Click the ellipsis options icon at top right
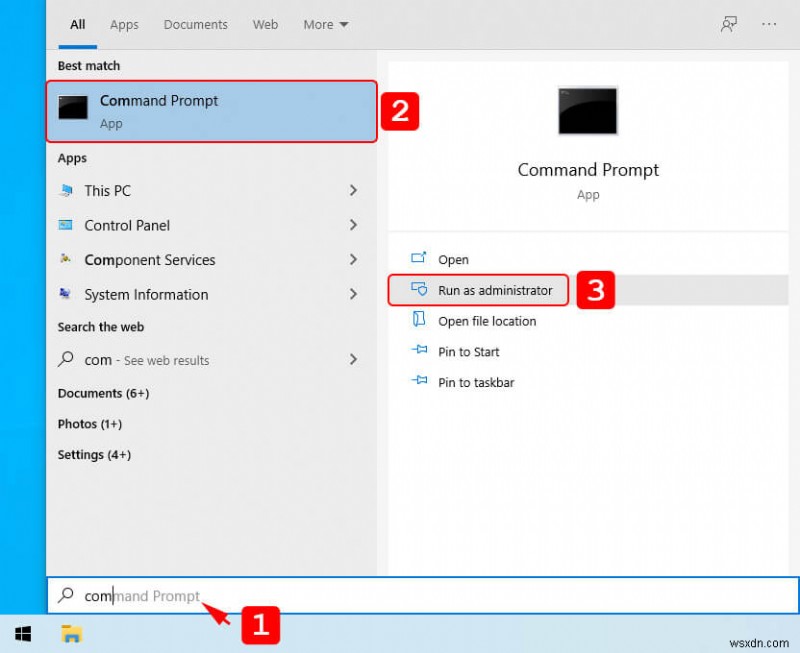The width and height of the screenshot is (800, 653). pos(767,23)
